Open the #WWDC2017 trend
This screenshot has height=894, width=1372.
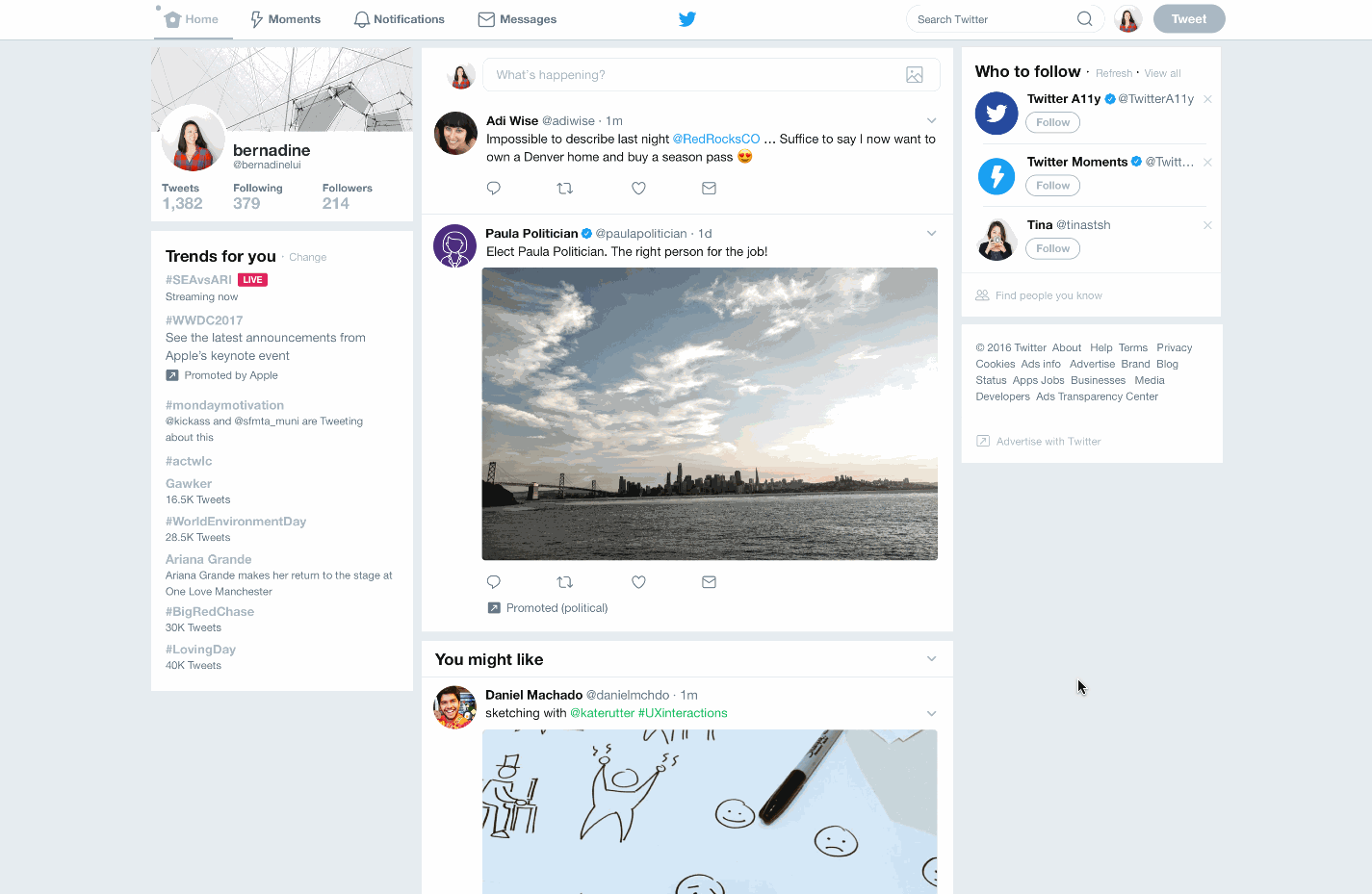click(x=204, y=320)
